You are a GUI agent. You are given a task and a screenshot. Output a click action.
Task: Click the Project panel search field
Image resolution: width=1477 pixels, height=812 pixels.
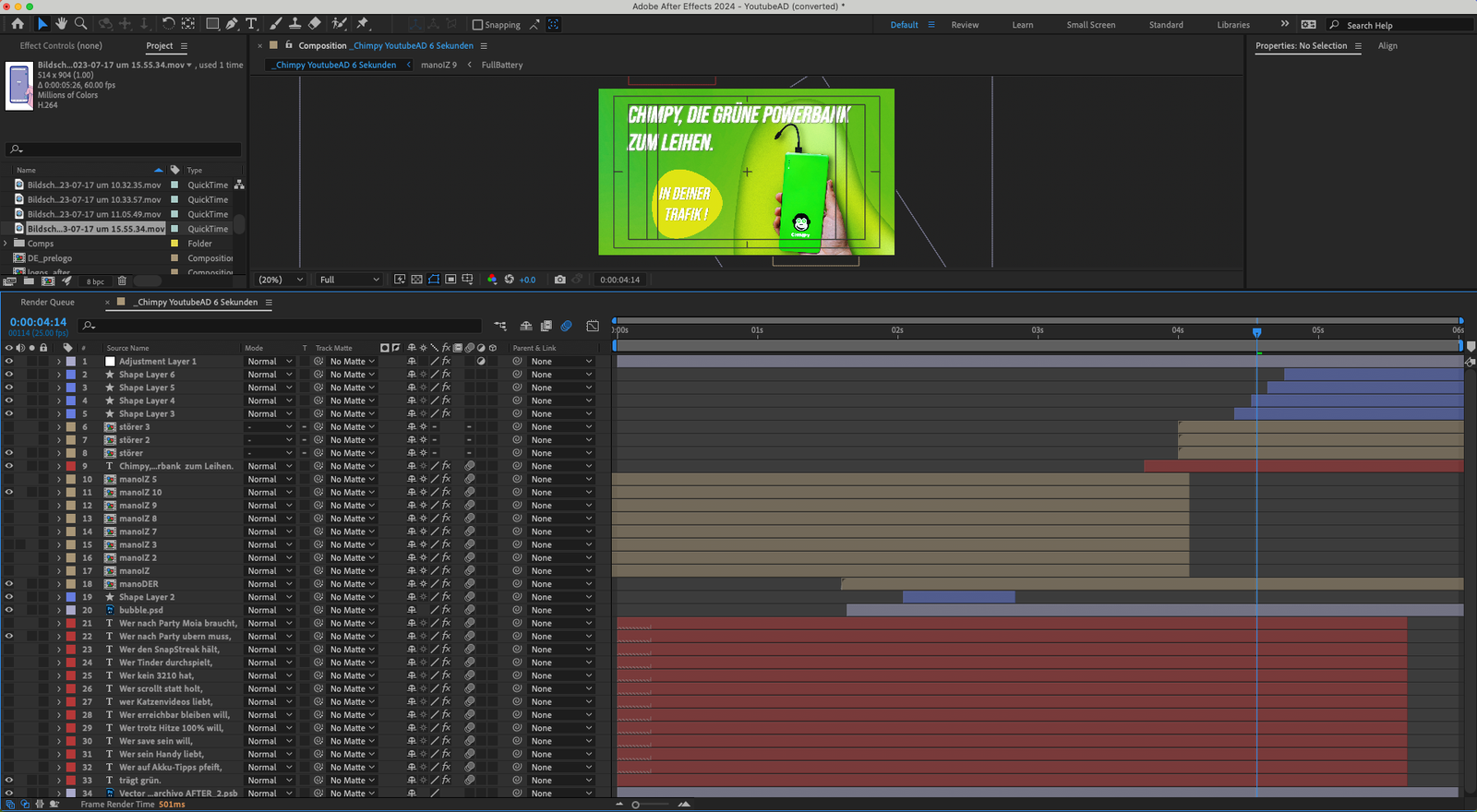coord(124,149)
